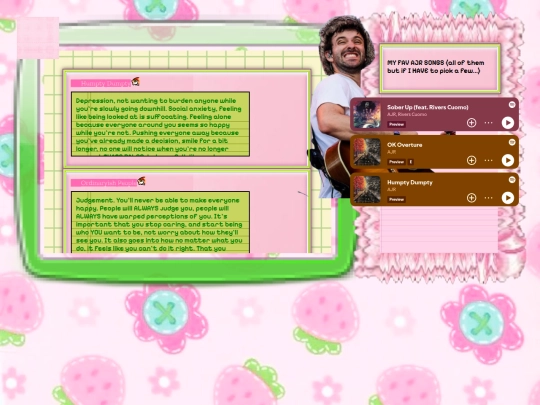Viewport: 540px width, 405px height.
Task: Play the Sober Up track
Action: pos(508,123)
